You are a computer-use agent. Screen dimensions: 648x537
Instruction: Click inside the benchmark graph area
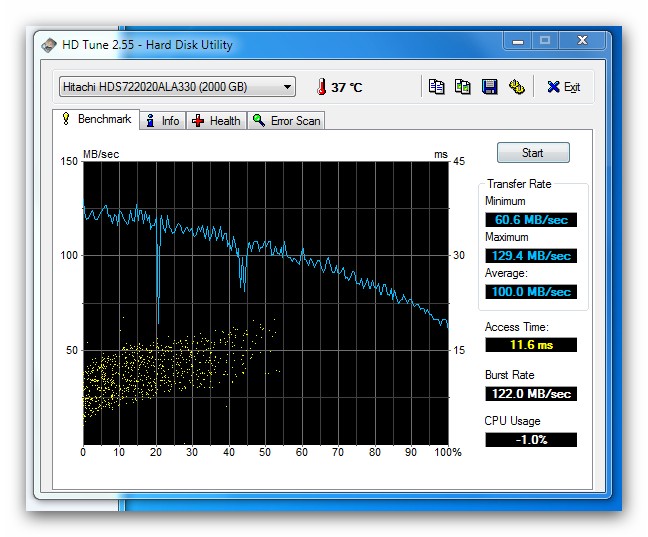pyautogui.click(x=266, y=303)
